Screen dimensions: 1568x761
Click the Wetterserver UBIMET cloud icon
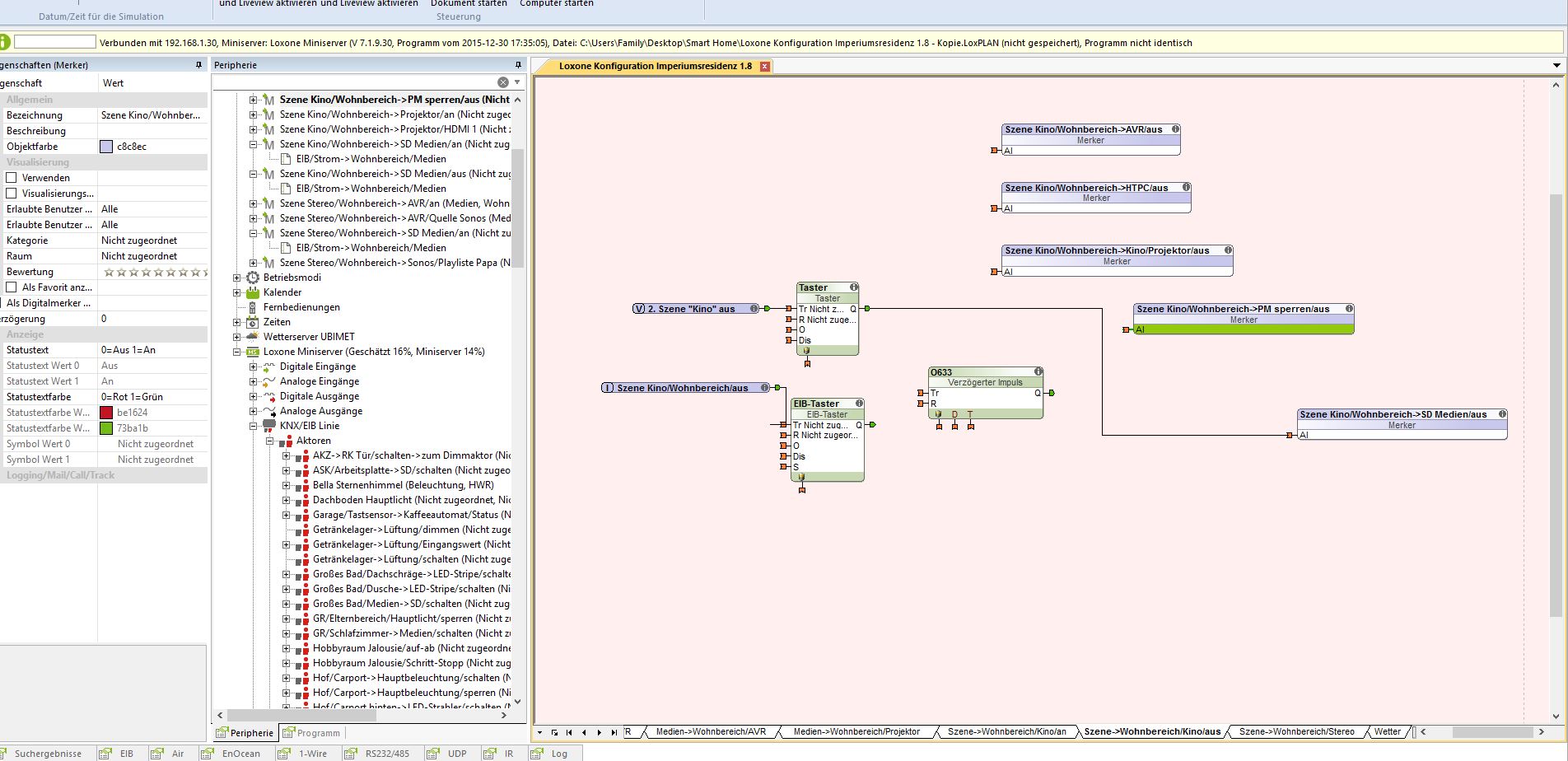[x=253, y=337]
